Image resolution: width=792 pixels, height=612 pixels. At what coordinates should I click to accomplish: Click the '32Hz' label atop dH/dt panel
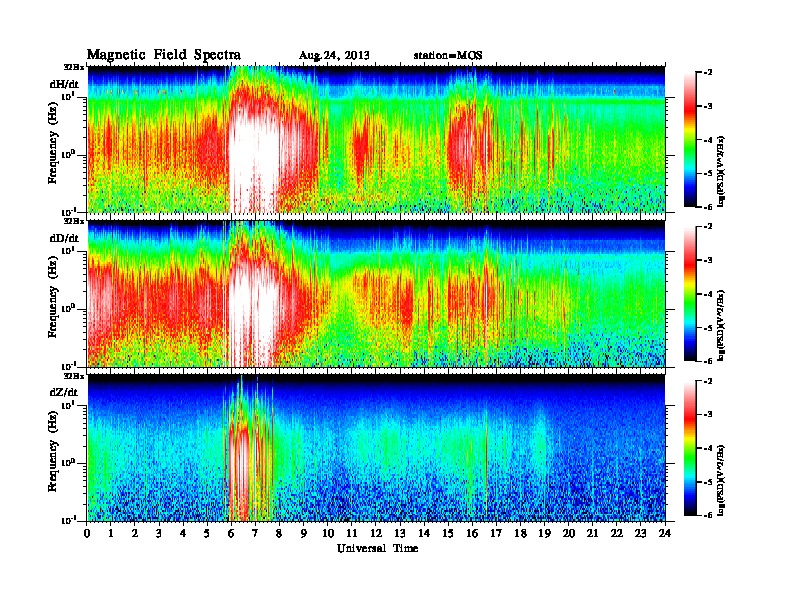(73, 67)
